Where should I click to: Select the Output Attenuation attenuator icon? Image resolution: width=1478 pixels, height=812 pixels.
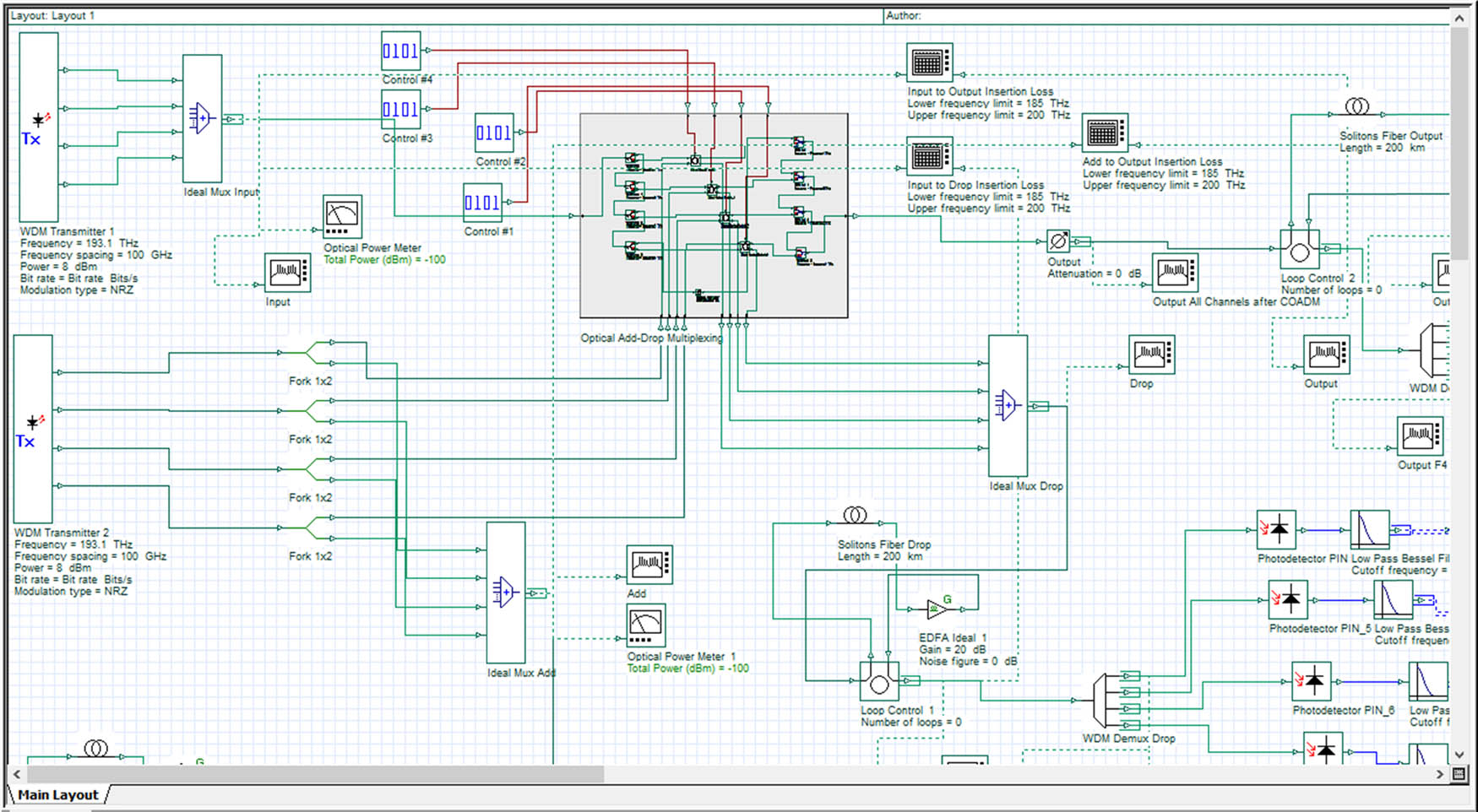click(x=1058, y=241)
